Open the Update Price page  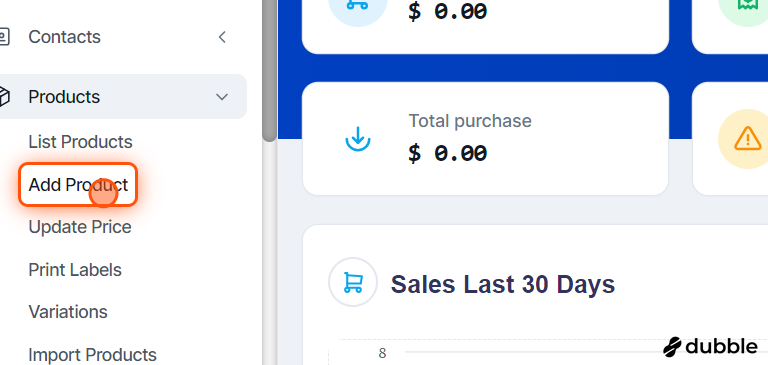click(x=80, y=227)
